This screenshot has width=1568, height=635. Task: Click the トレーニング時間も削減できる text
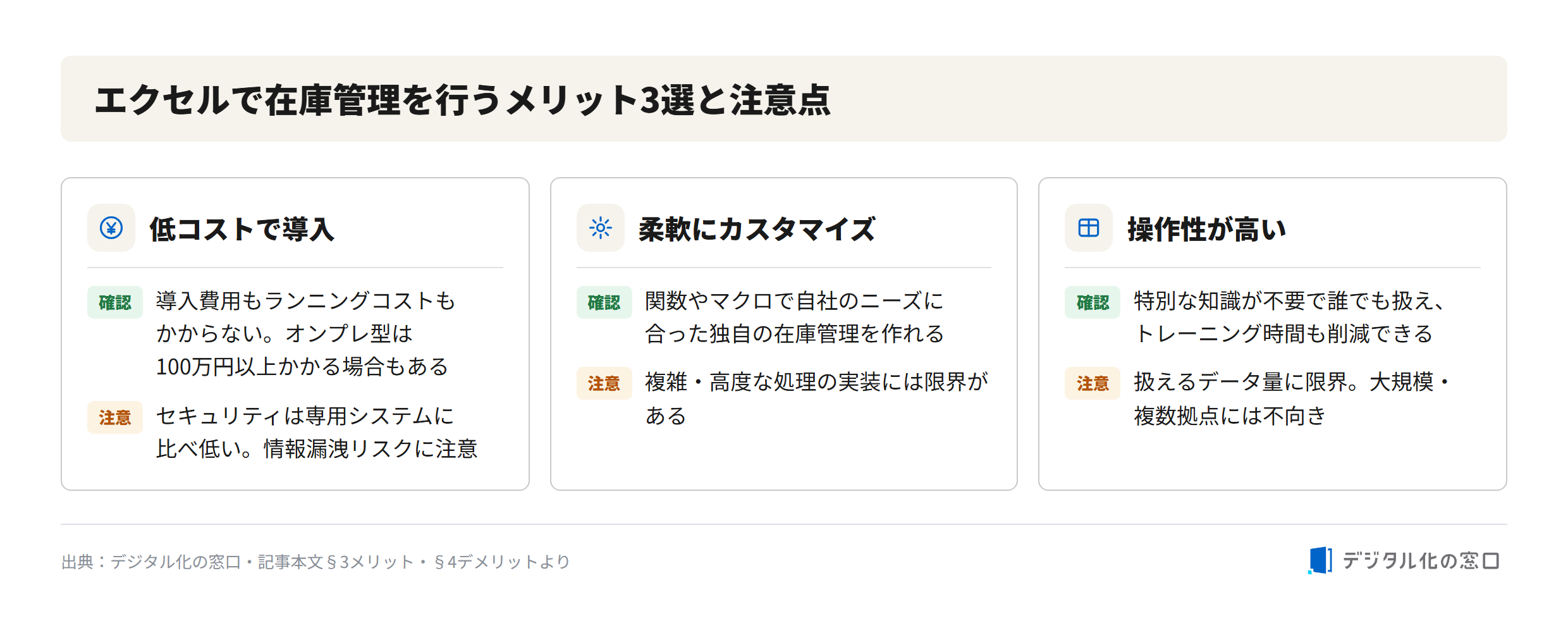(x=1283, y=334)
